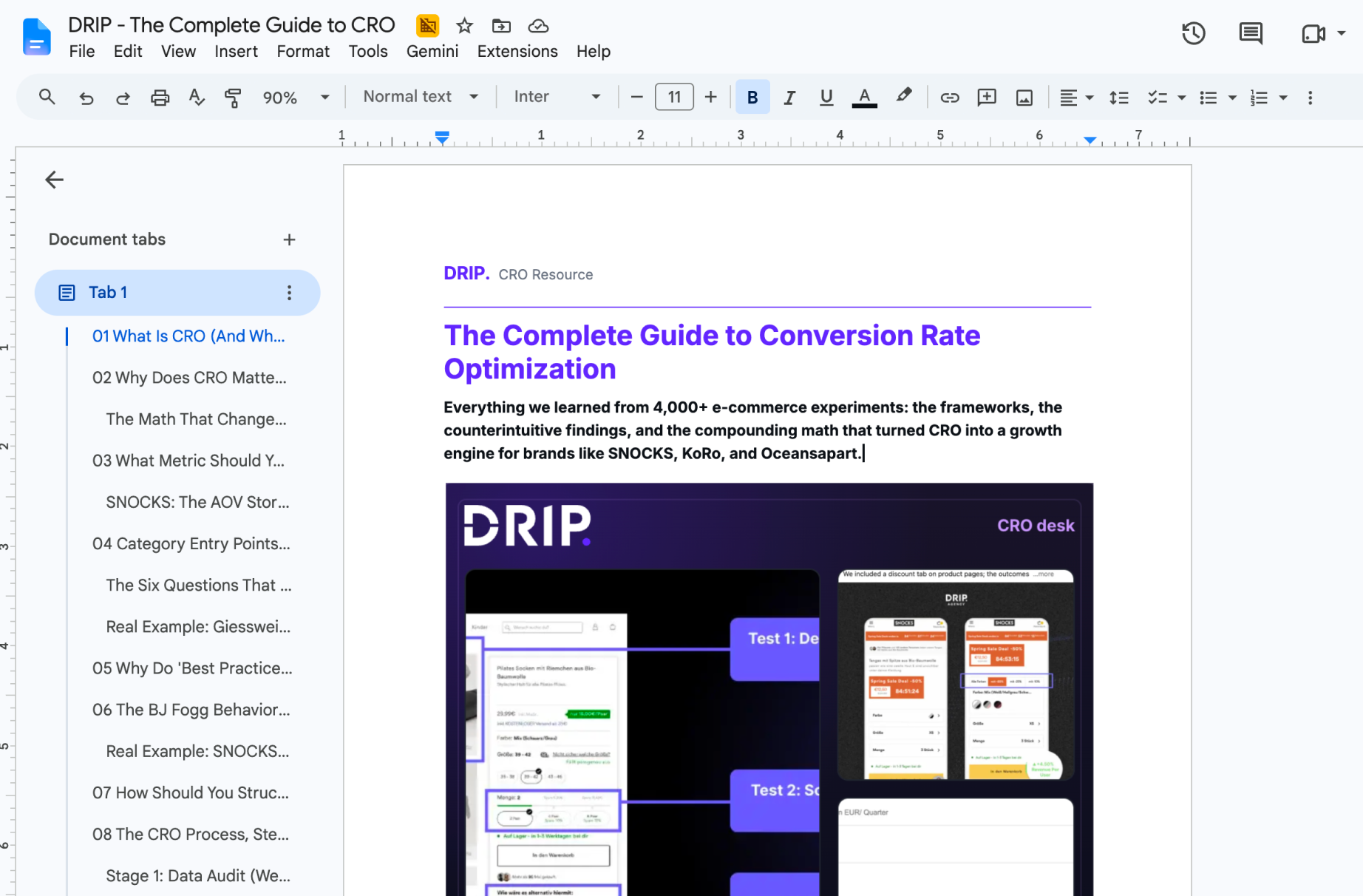Viewport: 1363px width, 896px height.
Task: Collapse the document tabs sidebar
Action: click(54, 180)
